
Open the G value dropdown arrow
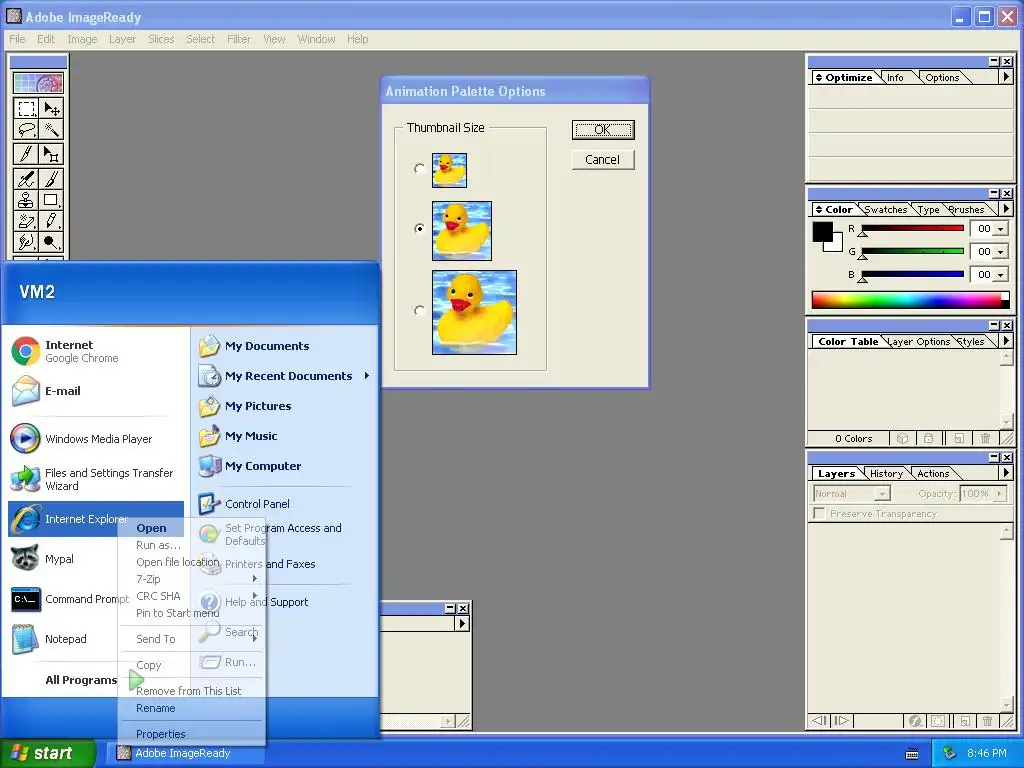(x=1000, y=252)
